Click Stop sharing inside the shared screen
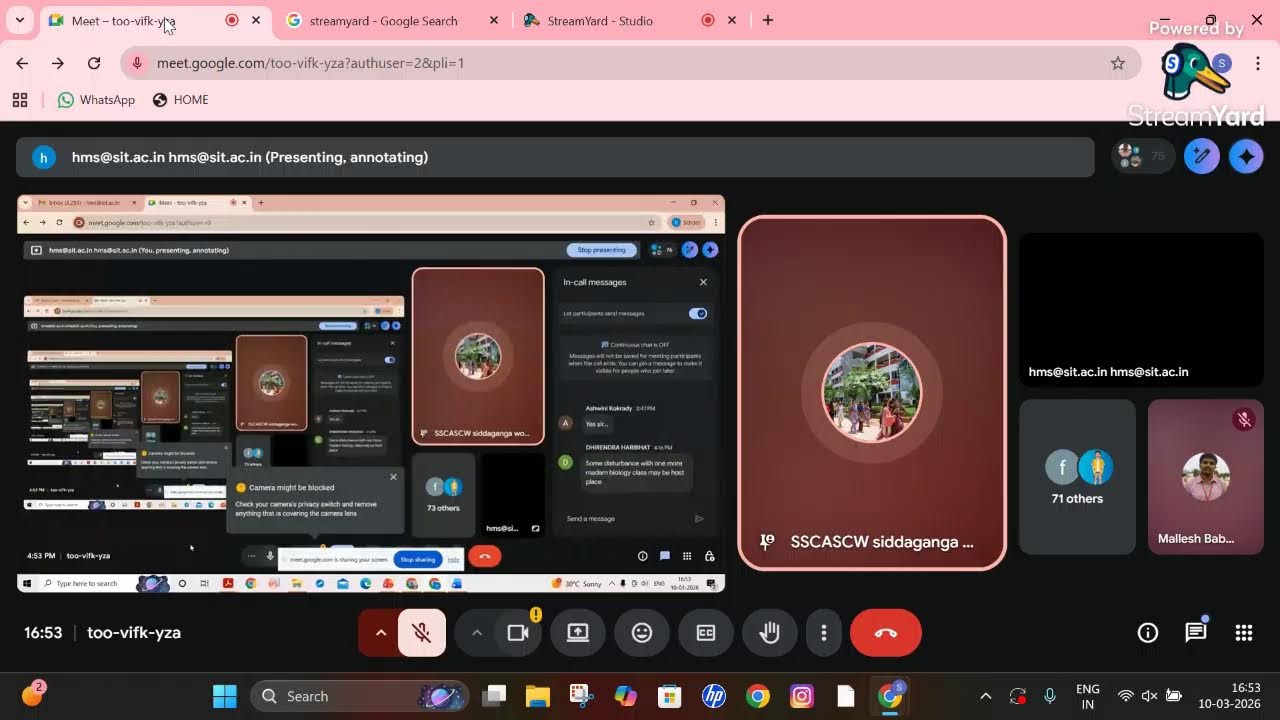 [418, 560]
